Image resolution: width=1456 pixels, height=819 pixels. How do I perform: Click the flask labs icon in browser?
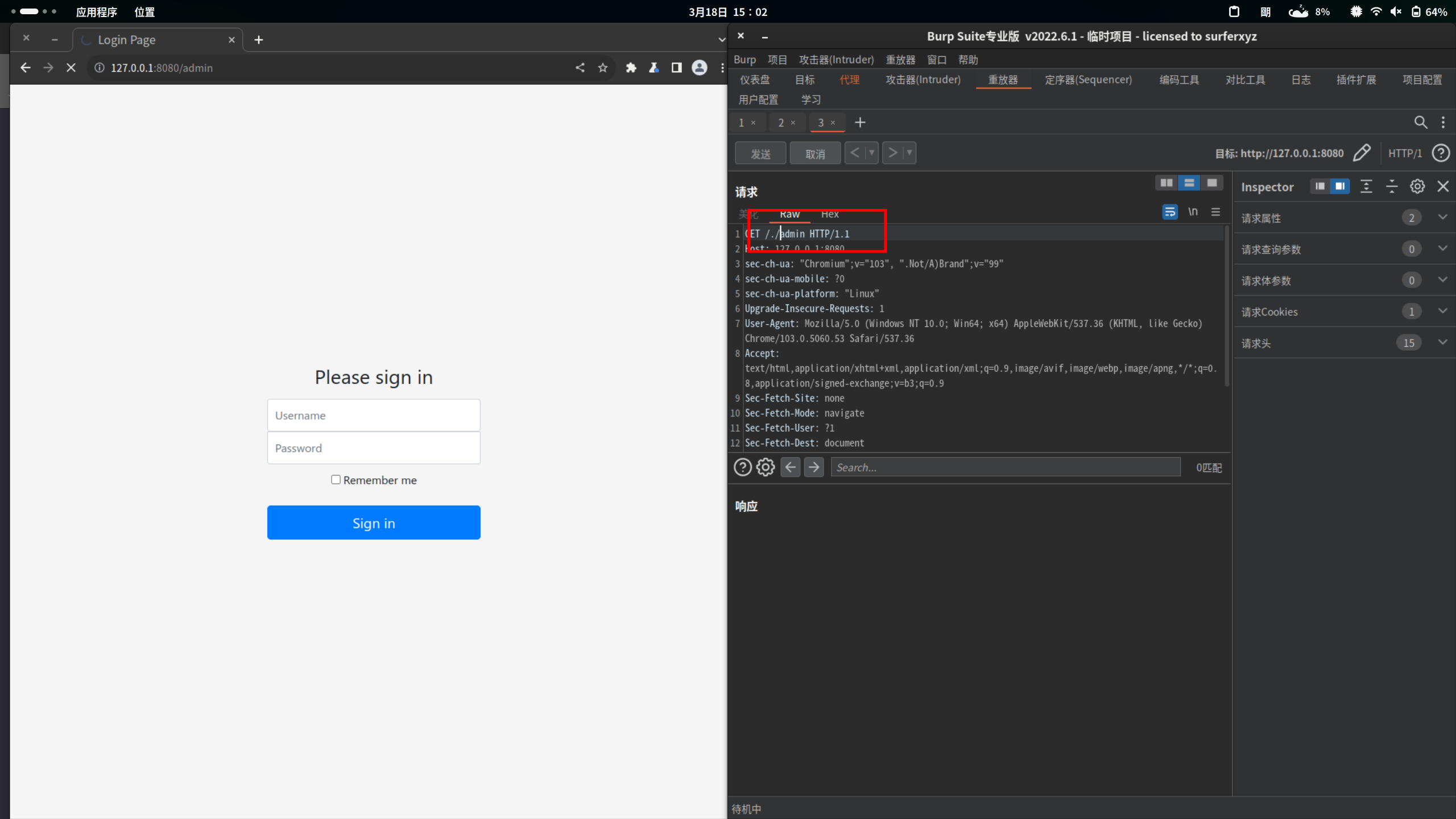[654, 68]
